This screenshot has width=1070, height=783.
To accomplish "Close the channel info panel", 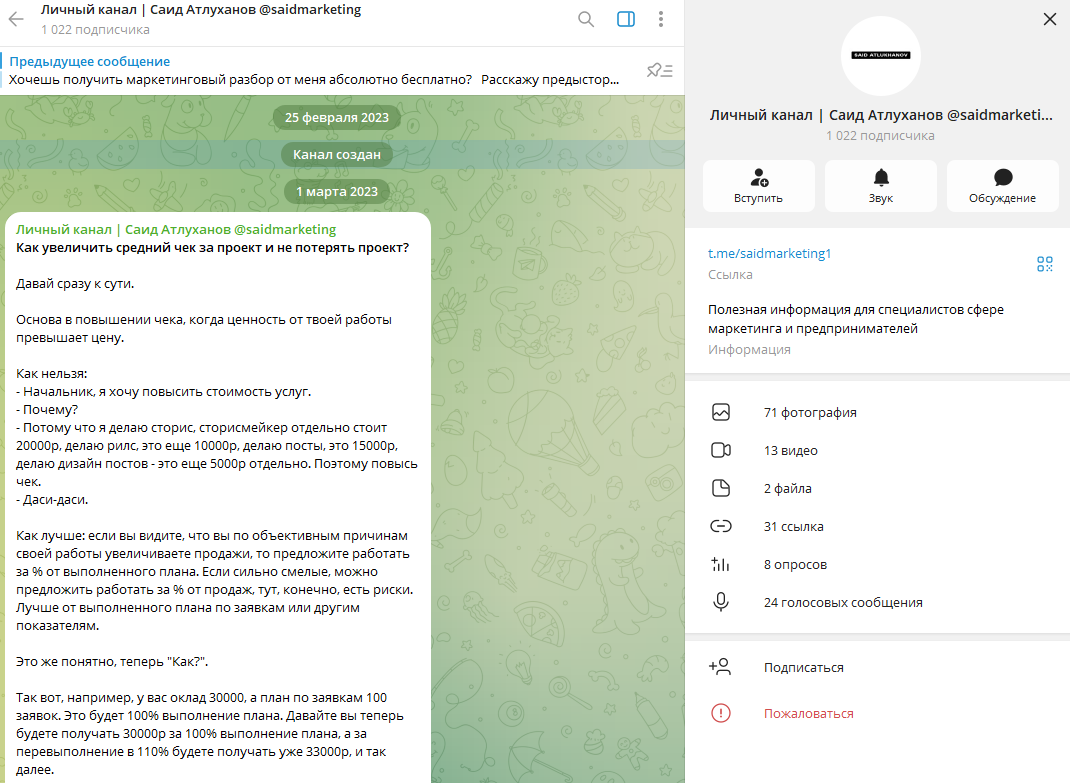I will 1050,19.
